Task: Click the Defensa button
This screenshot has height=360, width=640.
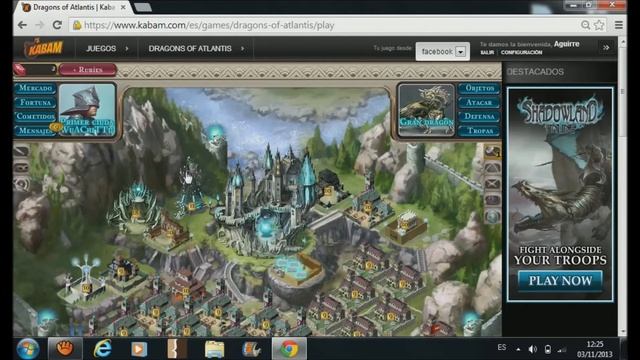Action: [479, 116]
